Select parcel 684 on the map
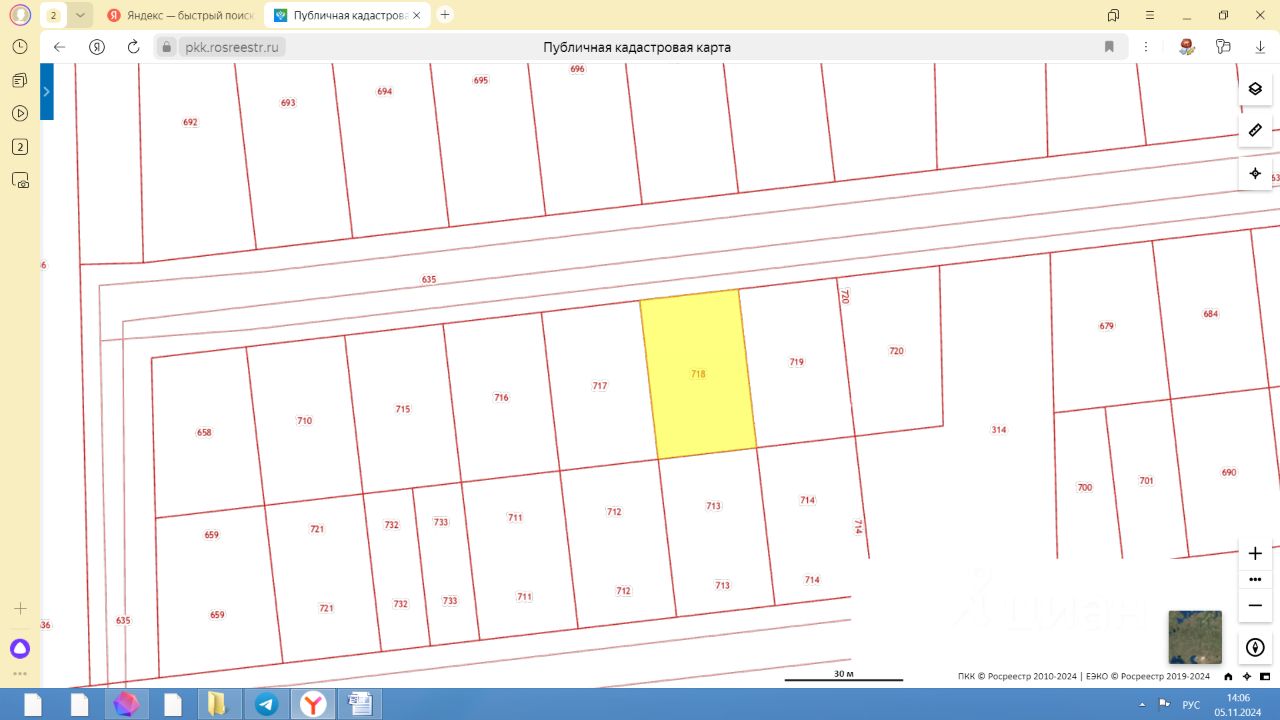This screenshot has width=1280, height=720. [x=1211, y=314]
